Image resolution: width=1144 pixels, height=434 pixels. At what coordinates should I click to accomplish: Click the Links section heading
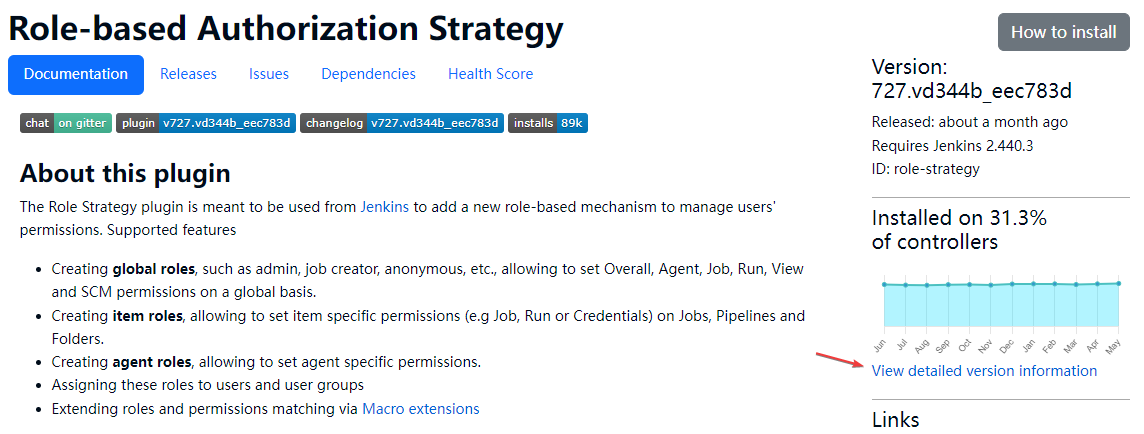coord(895,419)
